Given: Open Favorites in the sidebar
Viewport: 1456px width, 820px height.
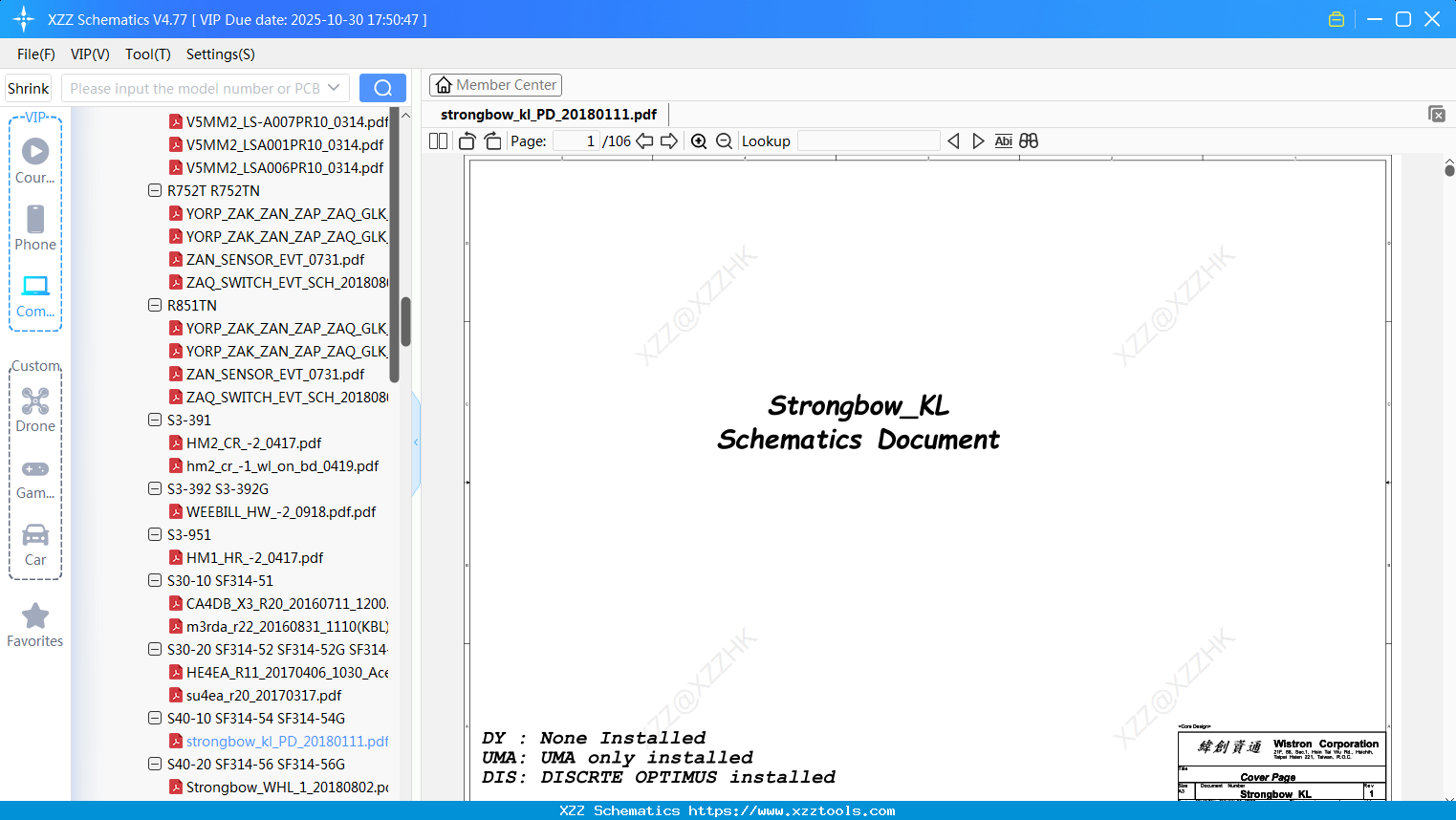Looking at the screenshot, I should 35,625.
